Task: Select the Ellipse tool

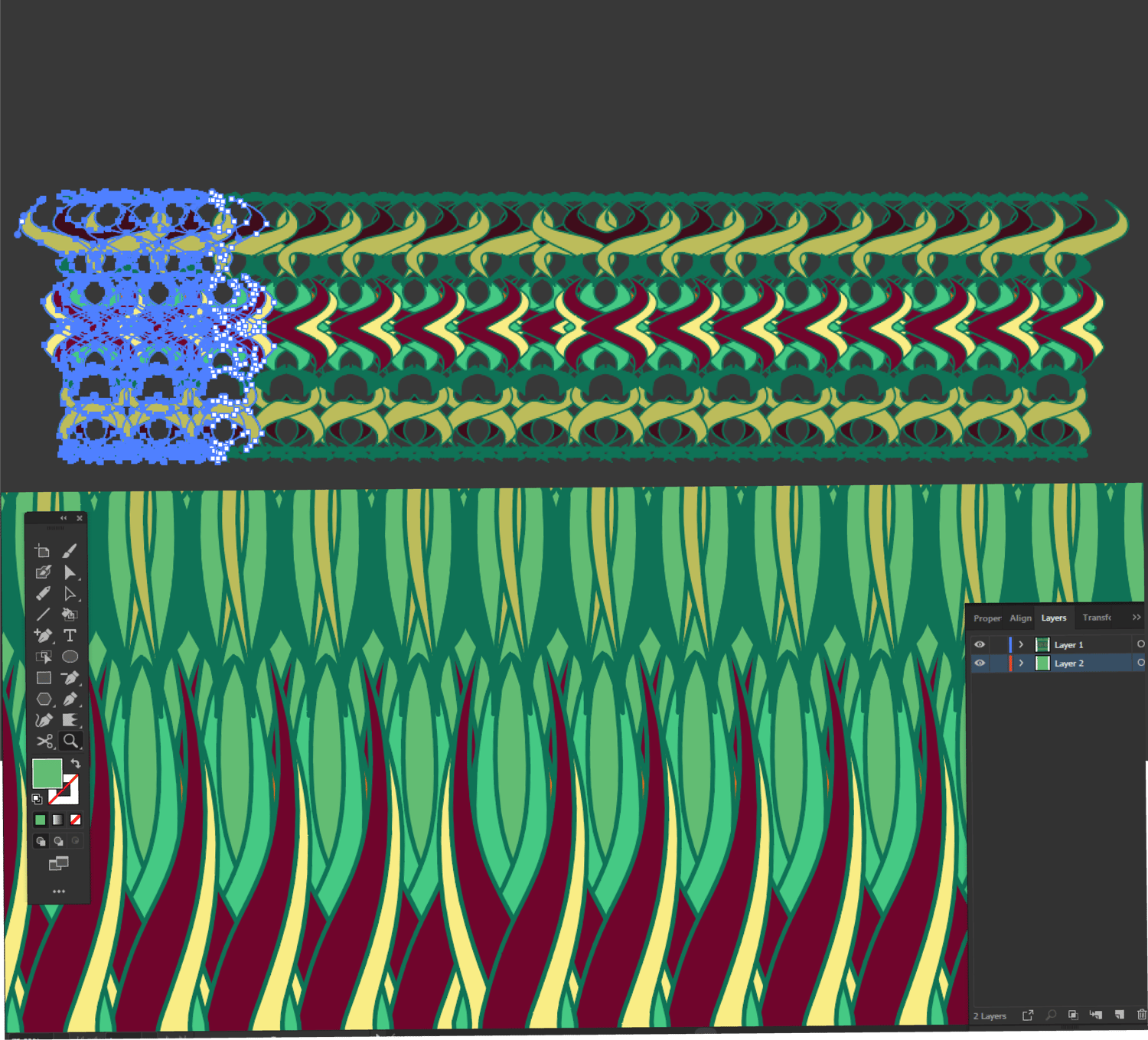Action: pos(70,657)
